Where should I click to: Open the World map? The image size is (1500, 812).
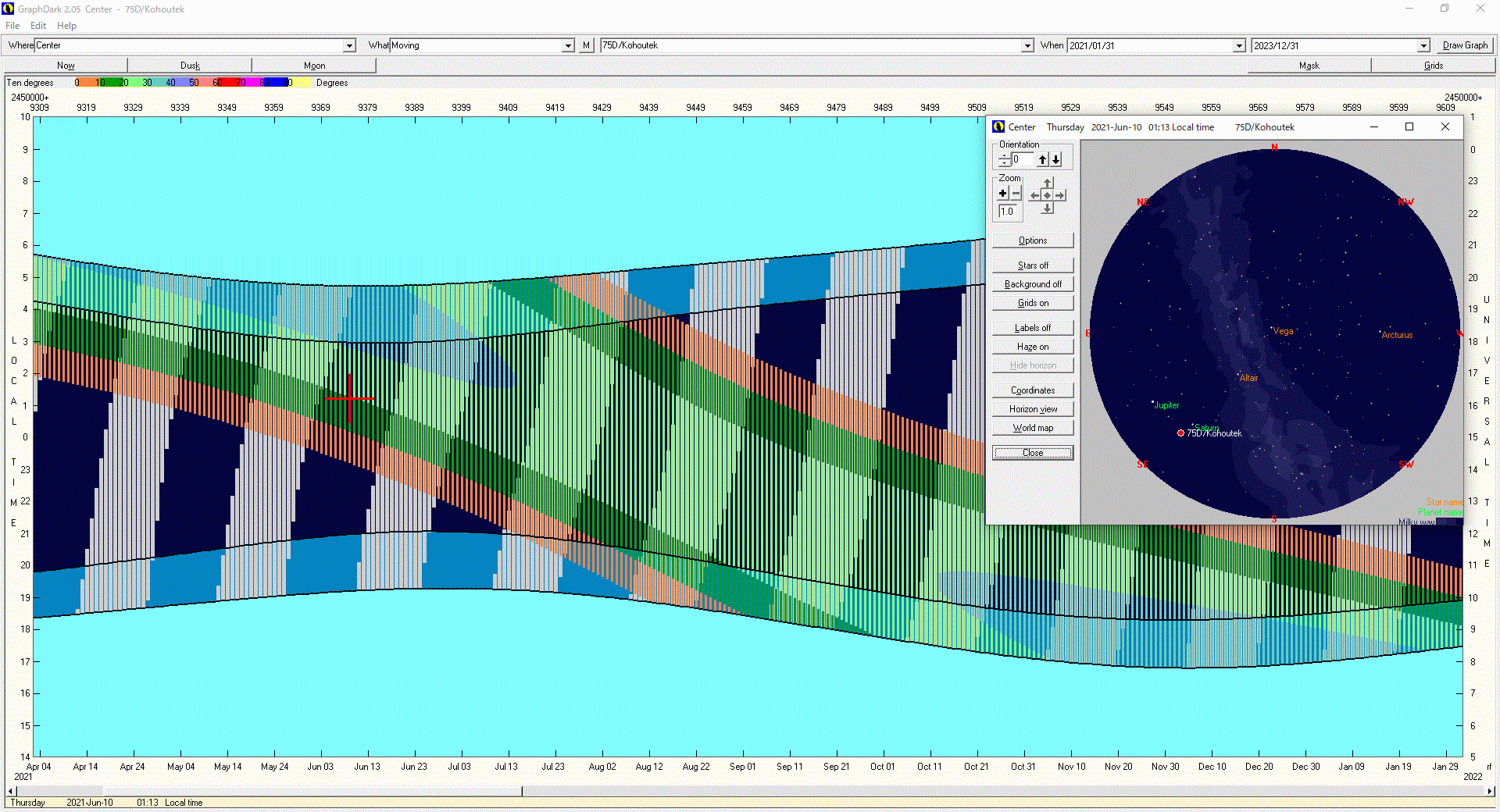(1033, 428)
